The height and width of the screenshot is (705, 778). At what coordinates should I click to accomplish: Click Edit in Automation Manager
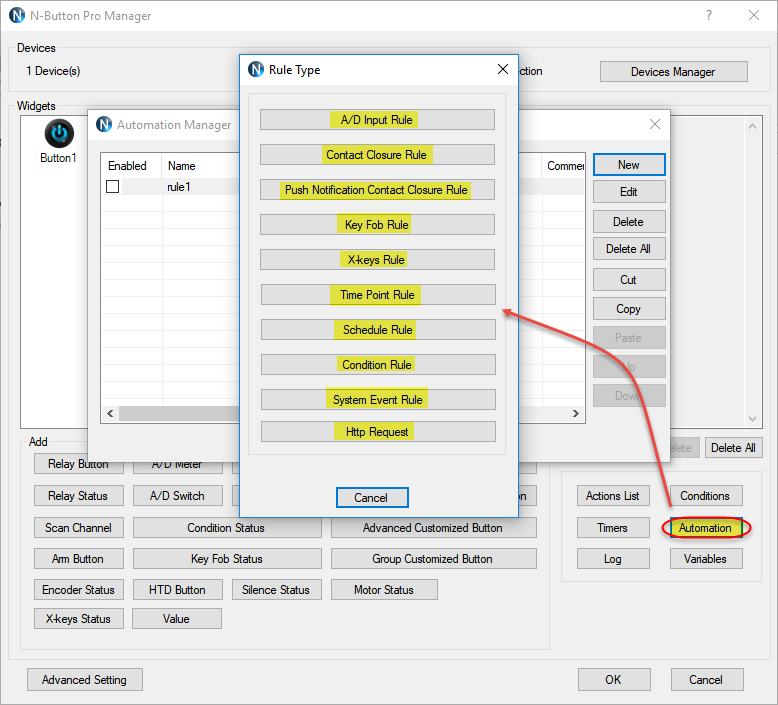(x=629, y=192)
